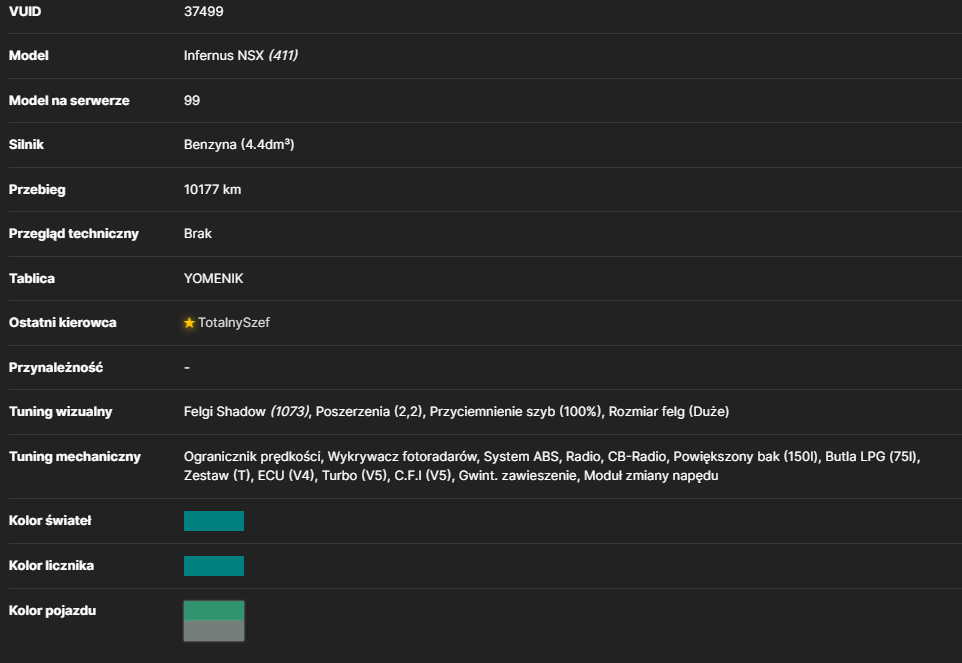Select the engine value Benzyna (4.4dm³)
Screen dimensions: 962x663
239,145
